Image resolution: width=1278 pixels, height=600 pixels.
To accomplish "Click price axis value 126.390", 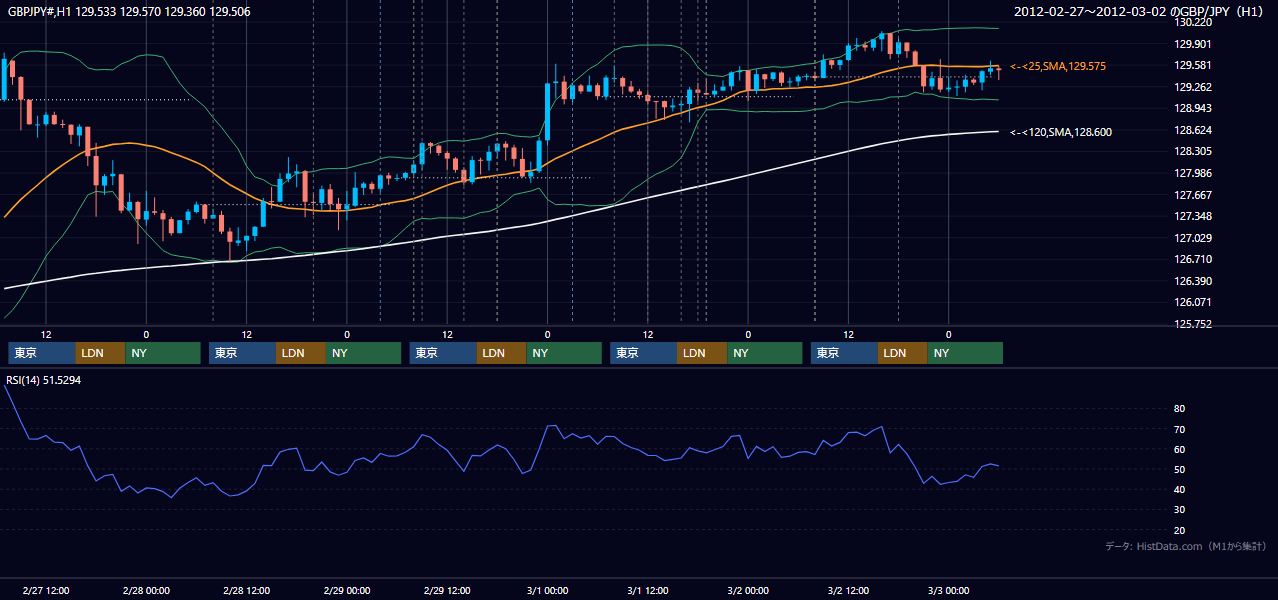I will [1194, 282].
